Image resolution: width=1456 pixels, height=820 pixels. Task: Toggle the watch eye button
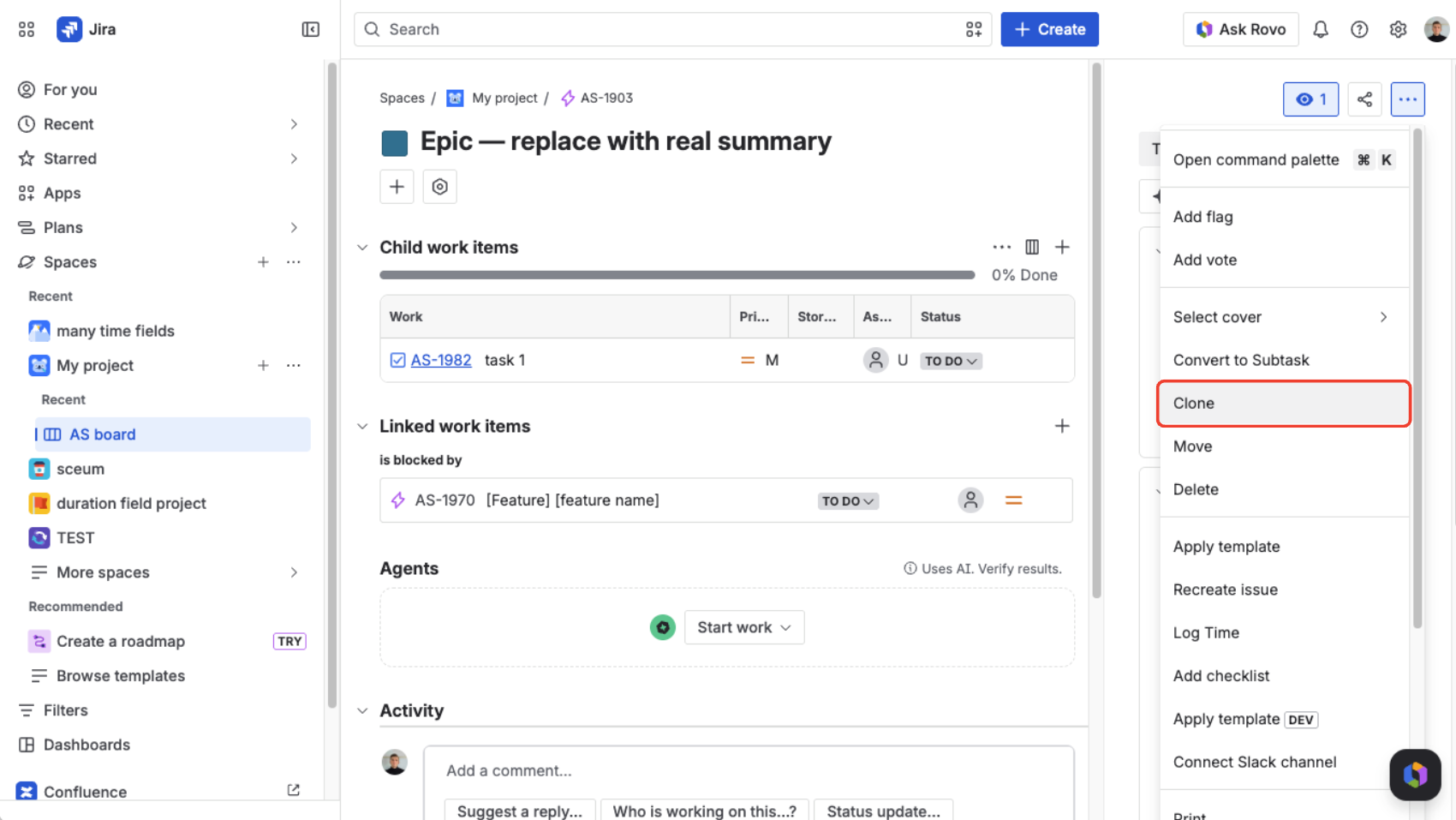point(1310,99)
